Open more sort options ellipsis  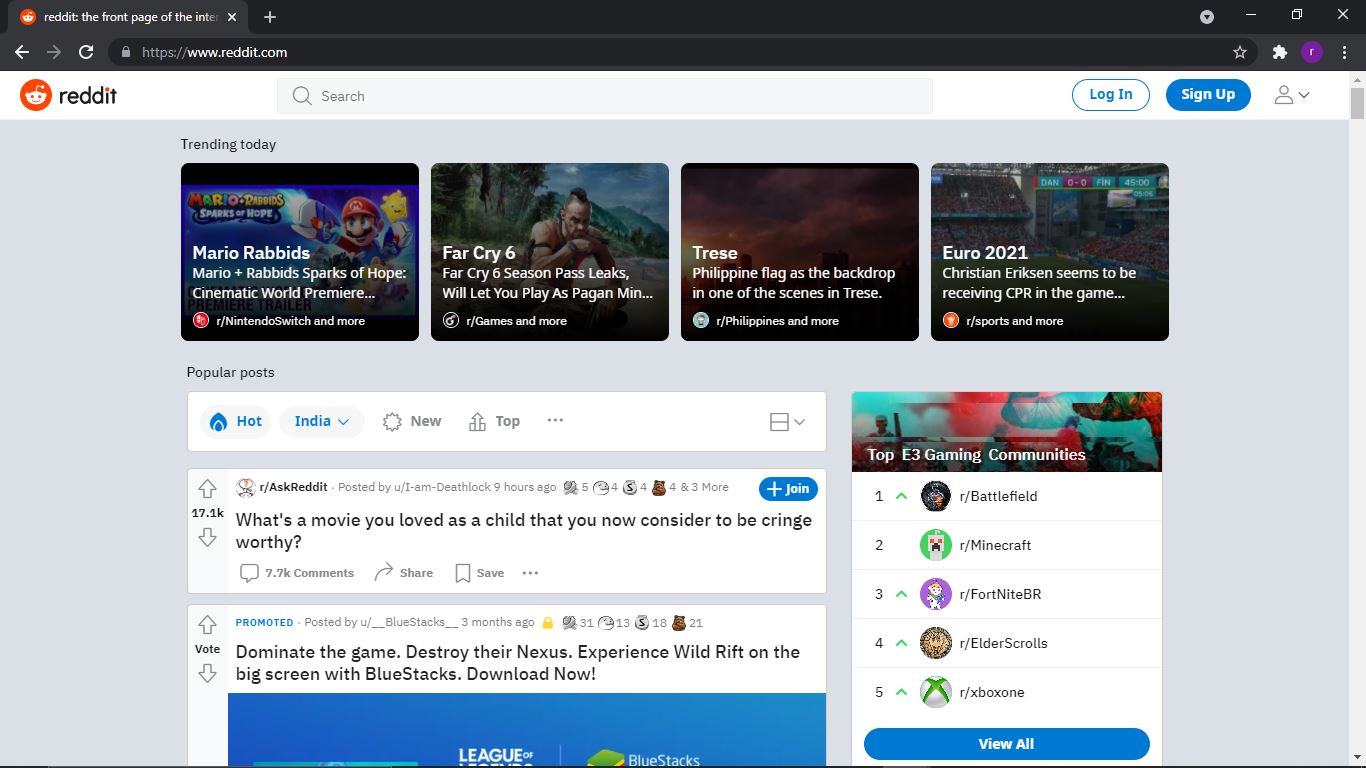555,421
